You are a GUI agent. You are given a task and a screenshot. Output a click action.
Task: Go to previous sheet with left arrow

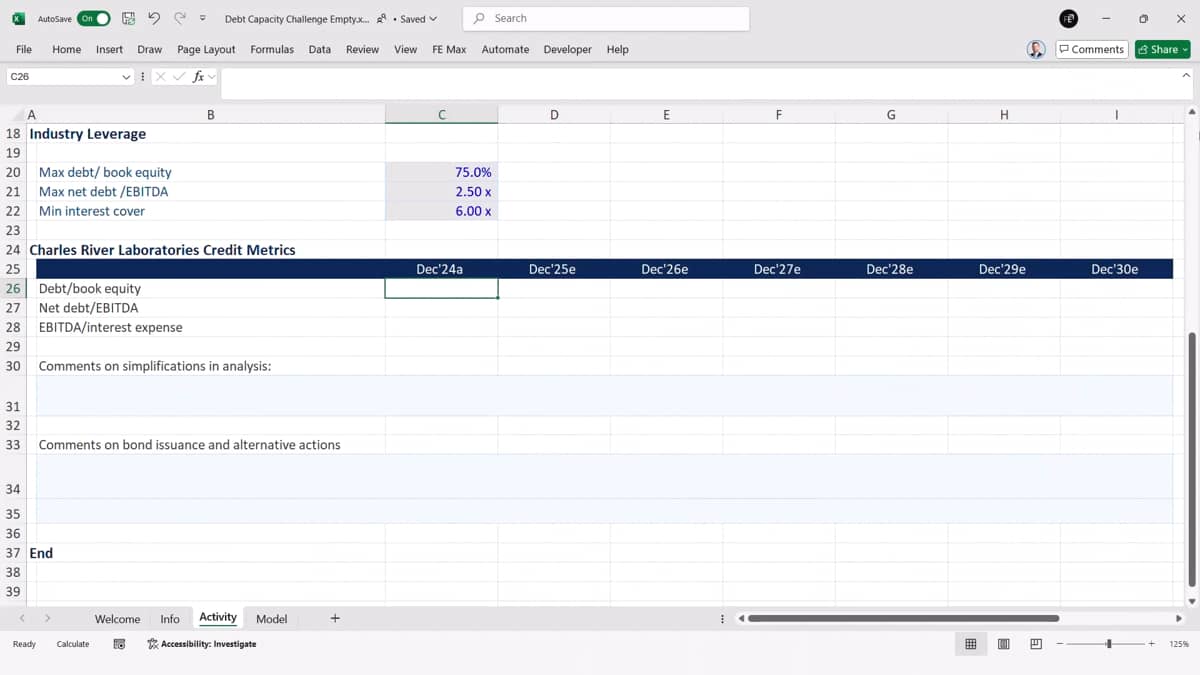[22, 619]
